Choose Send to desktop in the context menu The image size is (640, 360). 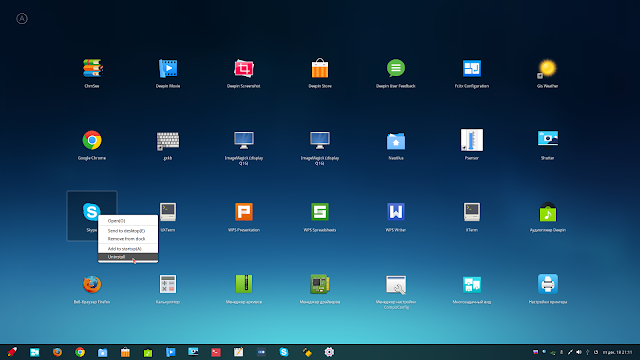click(x=128, y=231)
